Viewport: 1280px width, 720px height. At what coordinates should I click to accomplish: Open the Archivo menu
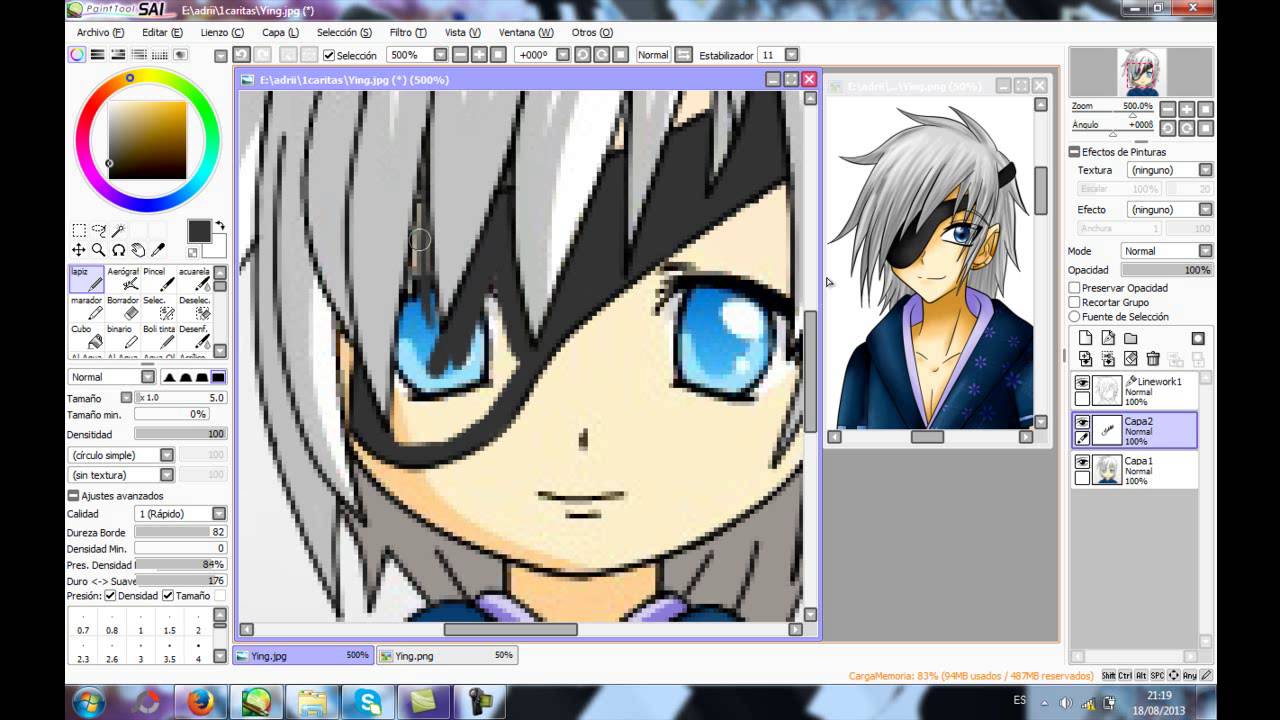(x=100, y=32)
